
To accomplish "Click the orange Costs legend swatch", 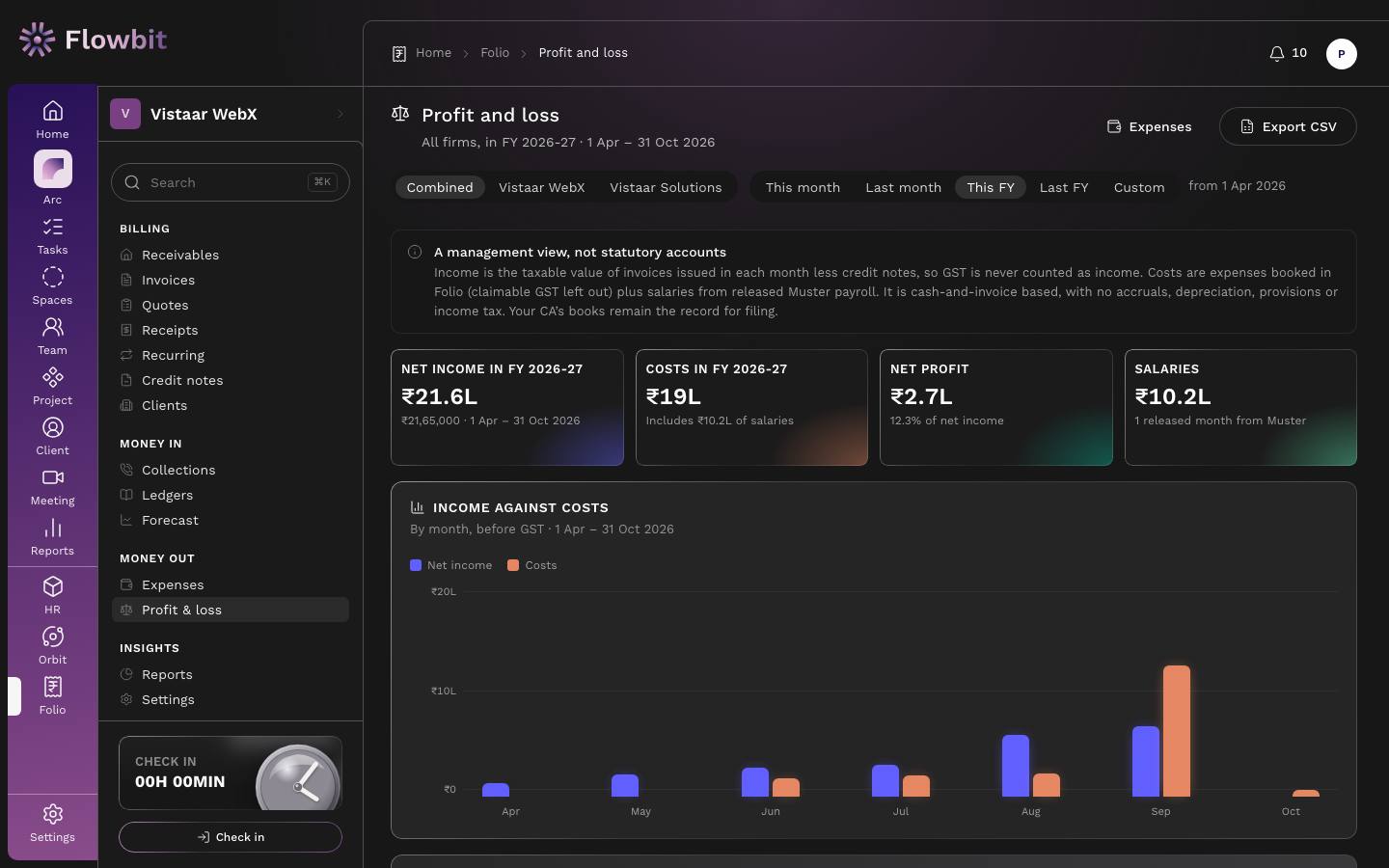I will click(513, 565).
